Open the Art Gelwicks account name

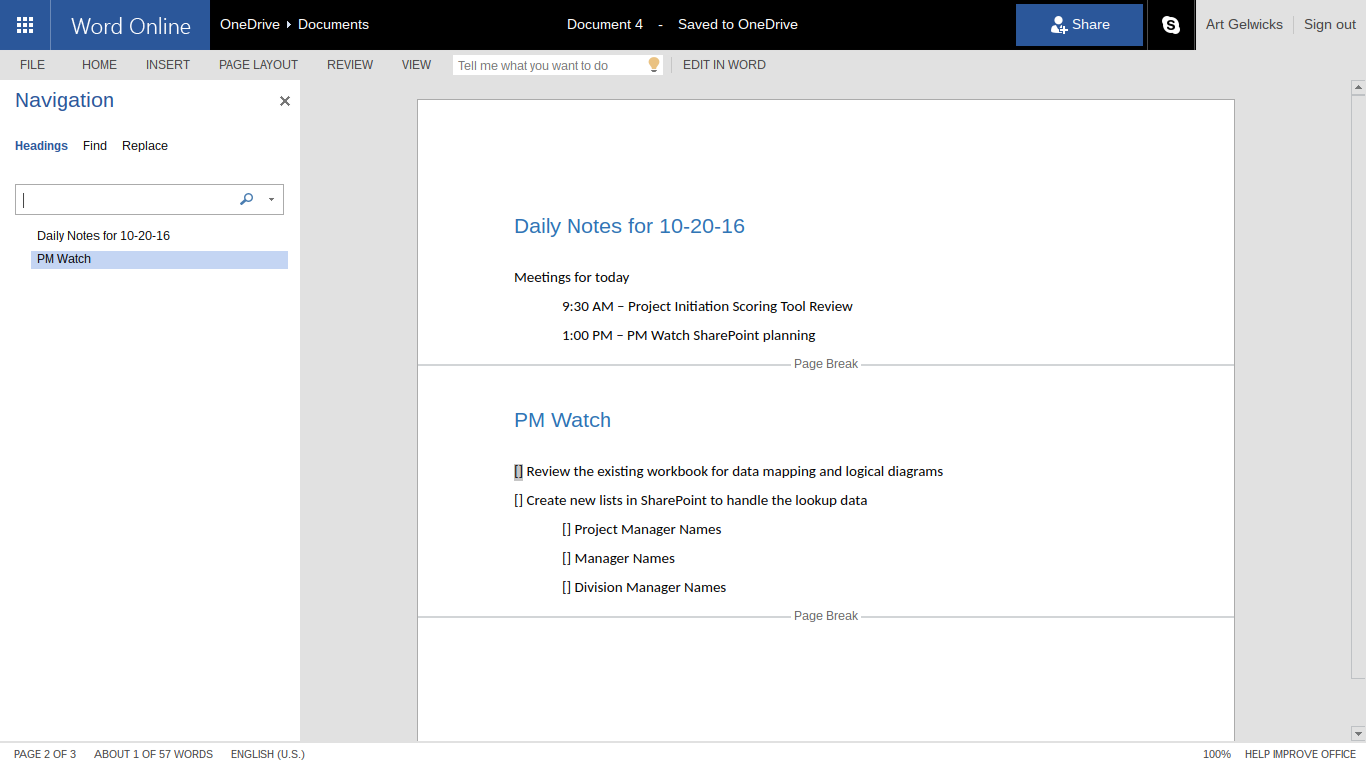[1244, 25]
